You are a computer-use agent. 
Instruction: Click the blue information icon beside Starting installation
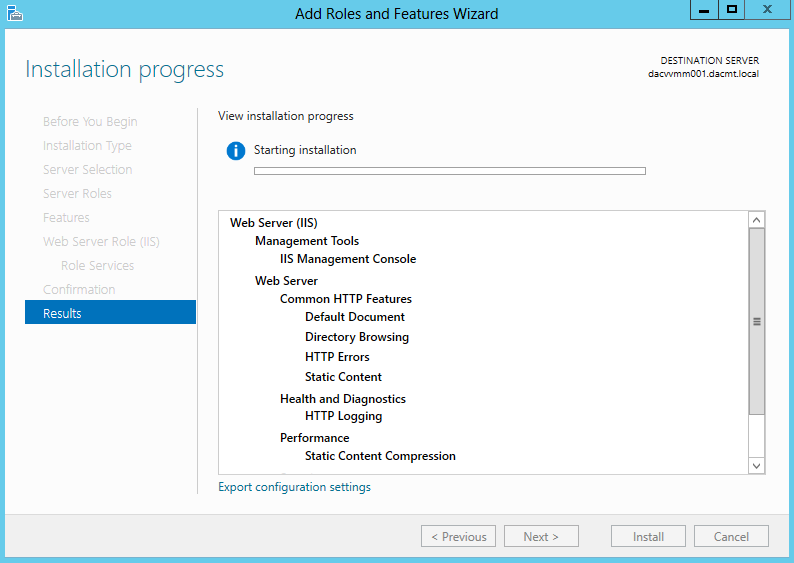pos(235,151)
